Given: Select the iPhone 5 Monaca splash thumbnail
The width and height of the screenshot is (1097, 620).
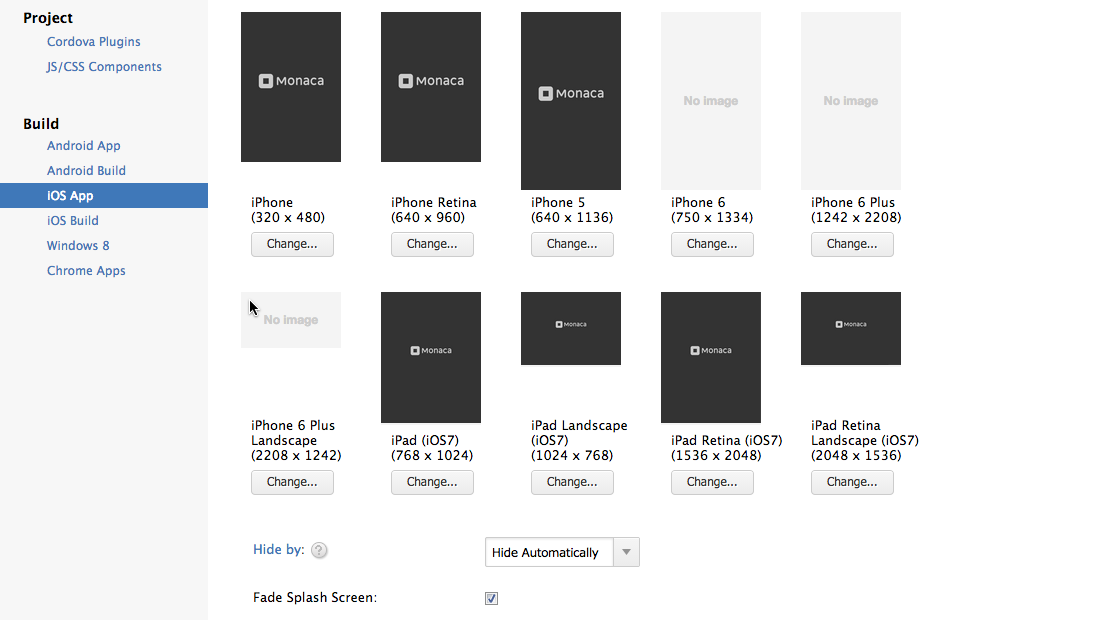Looking at the screenshot, I should pyautogui.click(x=571, y=100).
